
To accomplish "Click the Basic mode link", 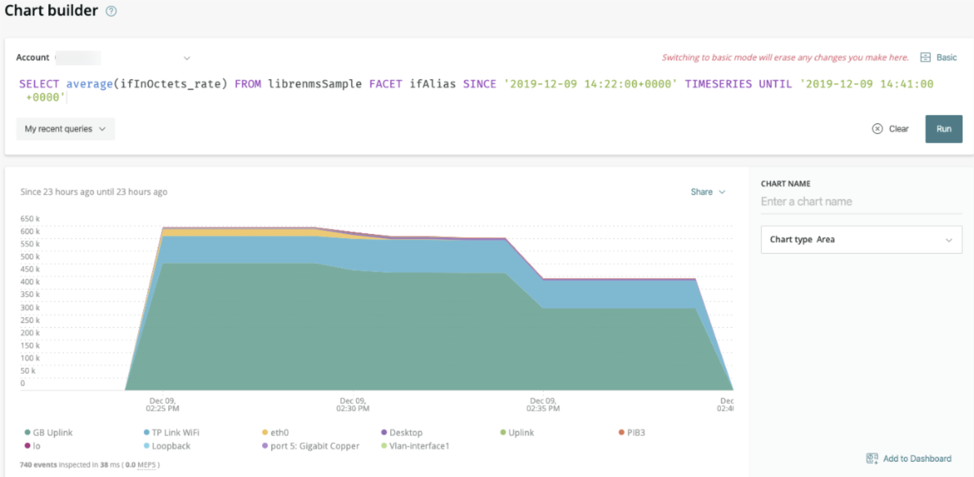I will (947, 57).
